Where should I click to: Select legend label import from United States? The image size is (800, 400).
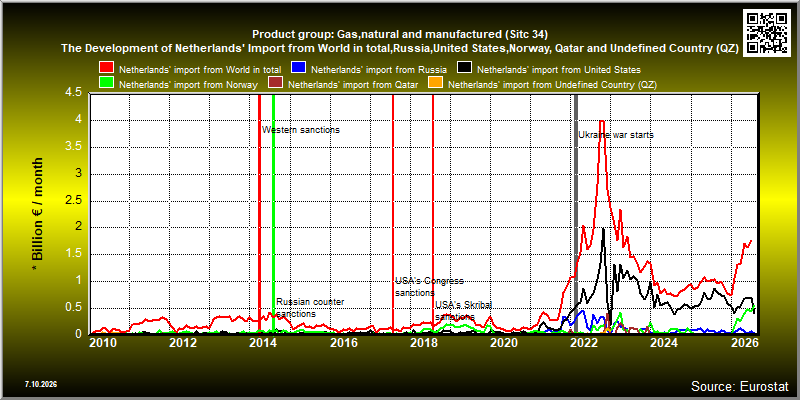click(x=559, y=69)
